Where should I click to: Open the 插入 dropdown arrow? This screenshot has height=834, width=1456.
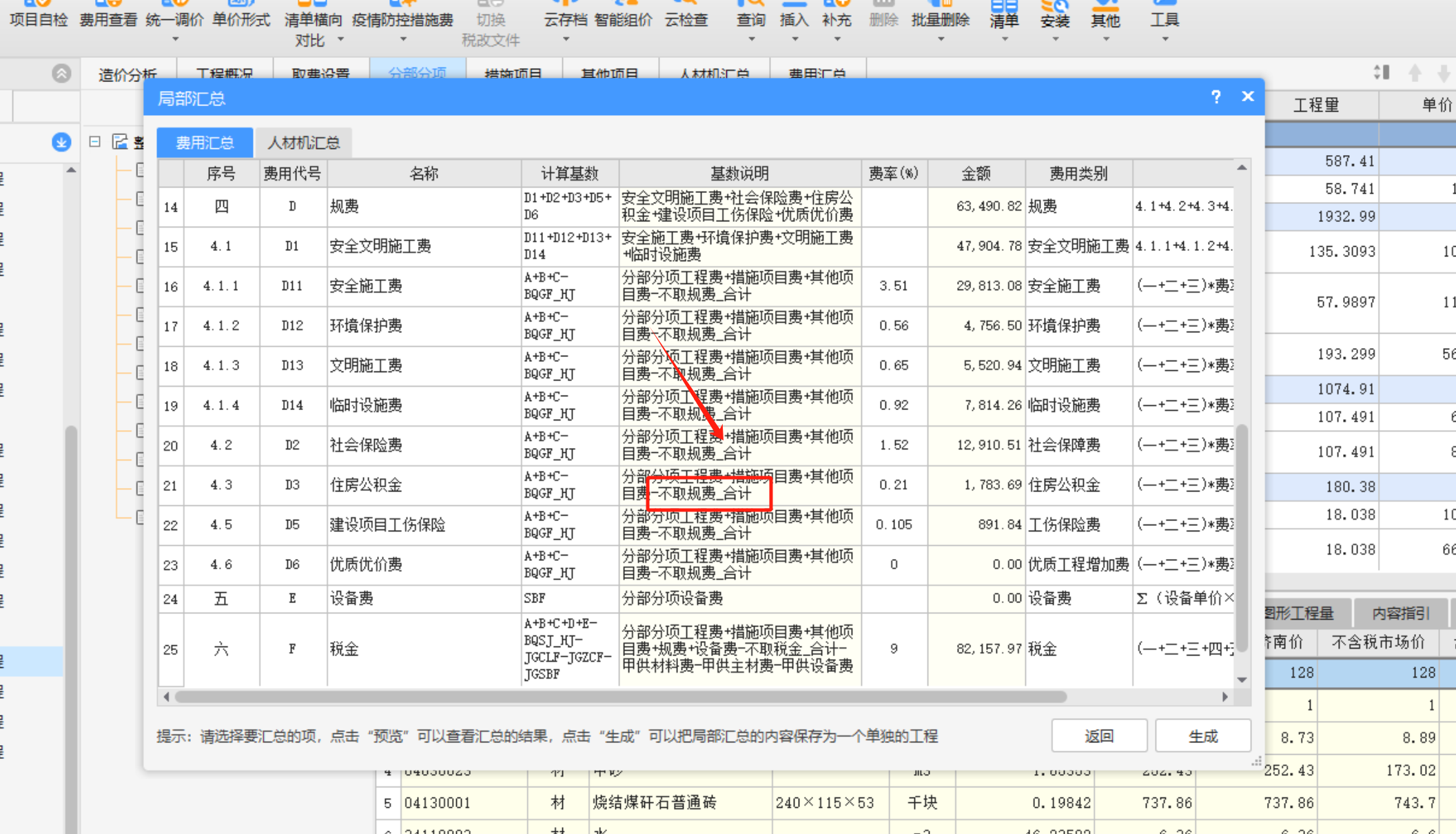(x=794, y=39)
